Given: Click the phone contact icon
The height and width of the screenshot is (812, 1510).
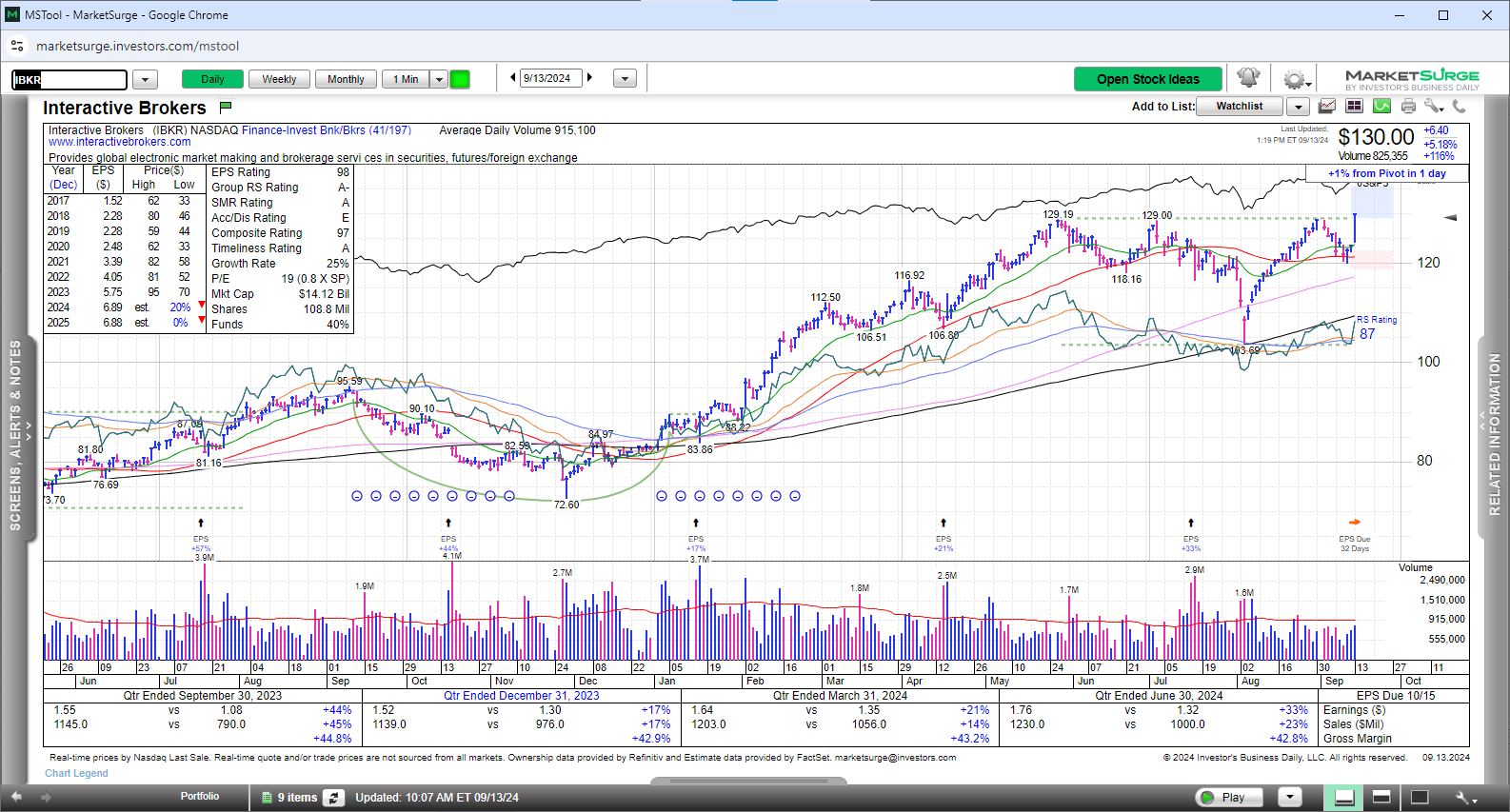Looking at the screenshot, I should click(1459, 106).
